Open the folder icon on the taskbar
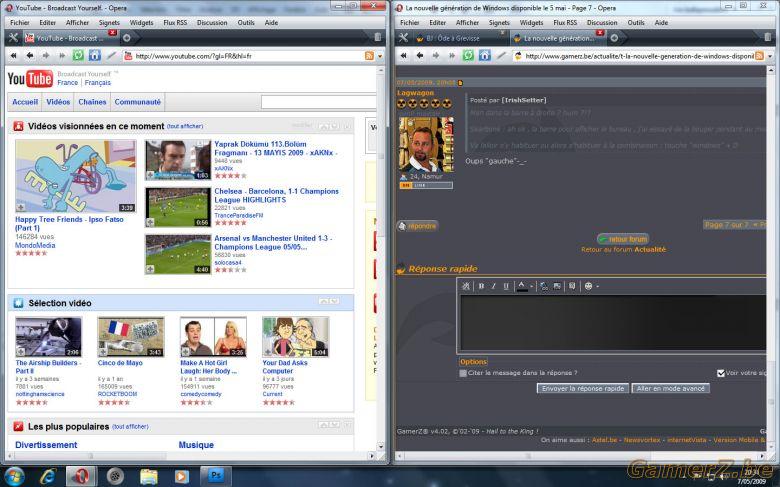The height and width of the screenshot is (487, 780). point(149,476)
